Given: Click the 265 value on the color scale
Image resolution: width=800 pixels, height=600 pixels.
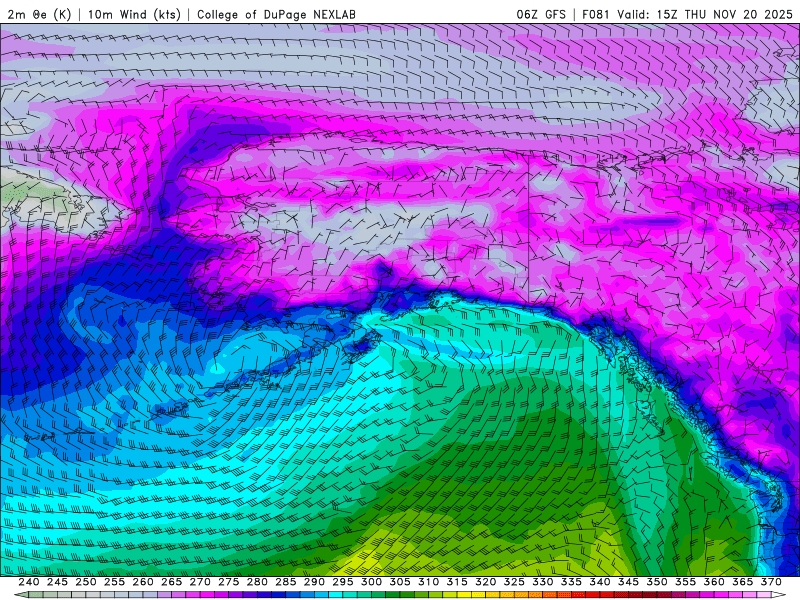Looking at the screenshot, I should 171,582.
